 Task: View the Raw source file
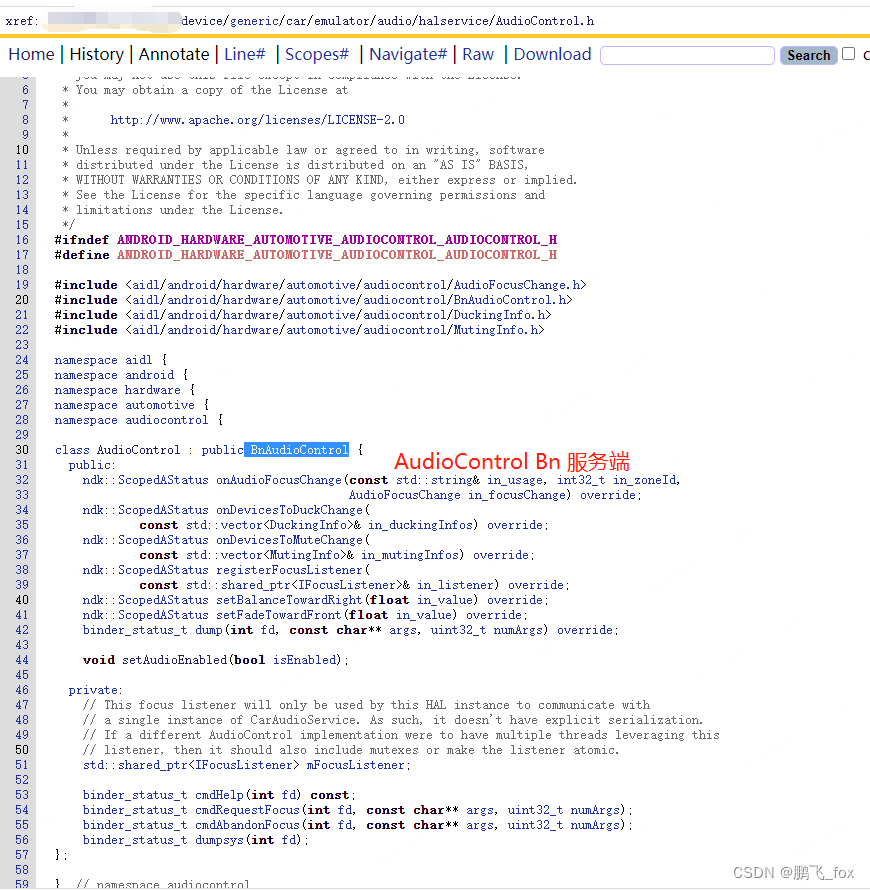(478, 54)
